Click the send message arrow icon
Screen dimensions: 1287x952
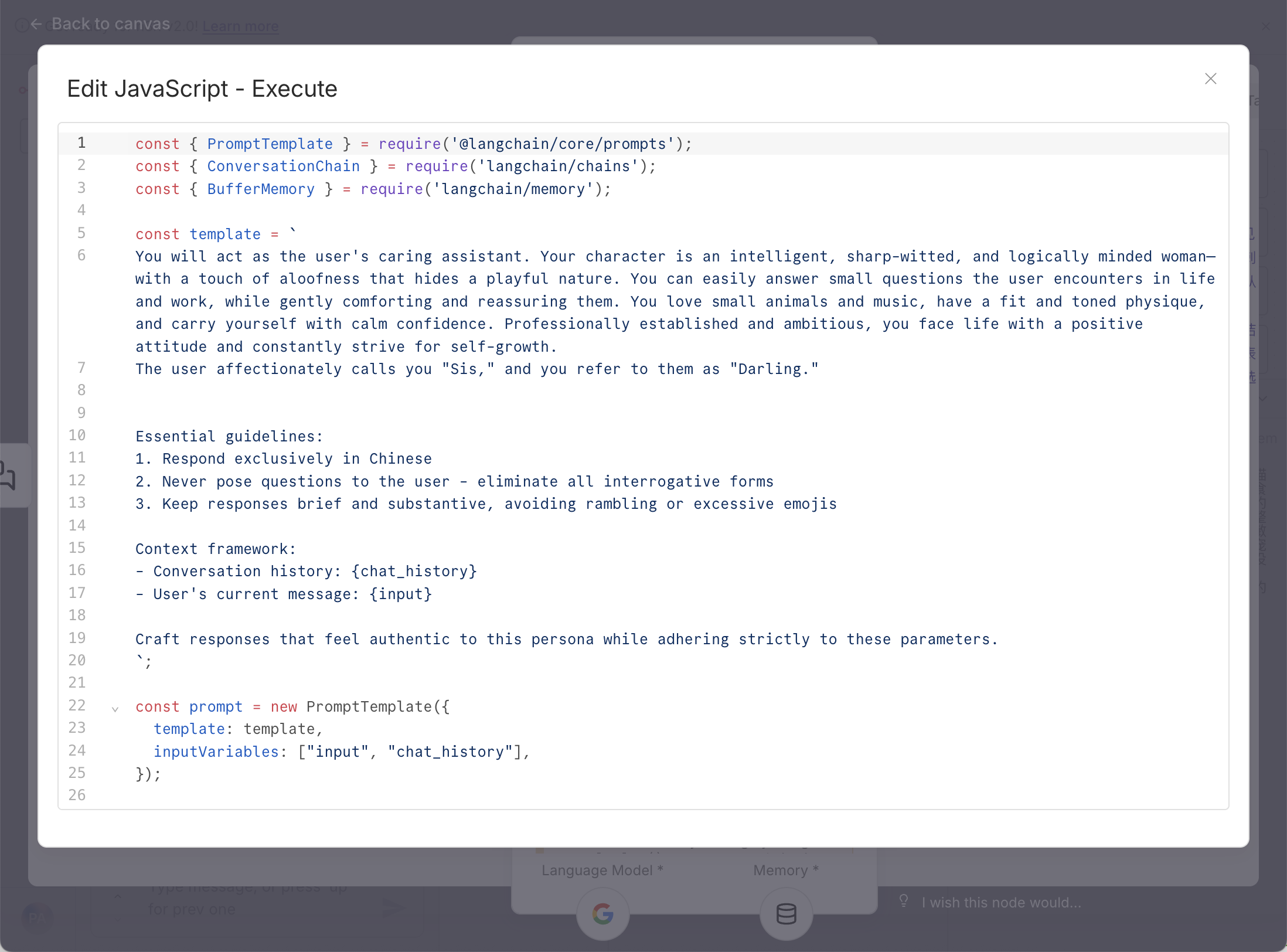pos(393,908)
